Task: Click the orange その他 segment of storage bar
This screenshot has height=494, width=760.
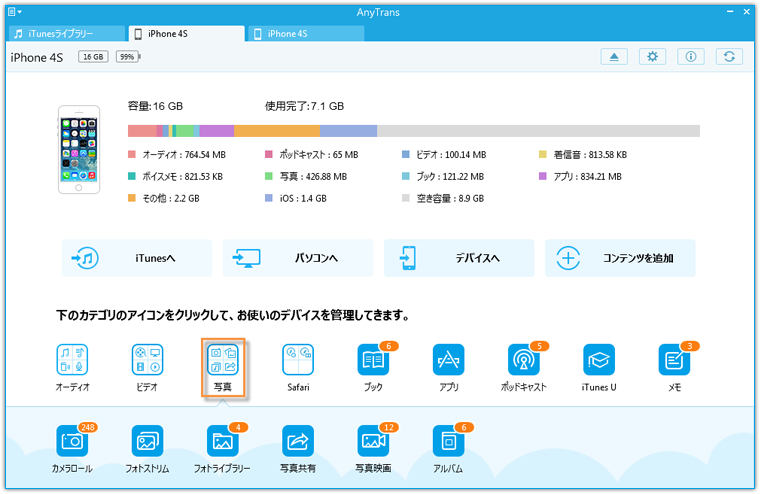Action: [x=277, y=131]
